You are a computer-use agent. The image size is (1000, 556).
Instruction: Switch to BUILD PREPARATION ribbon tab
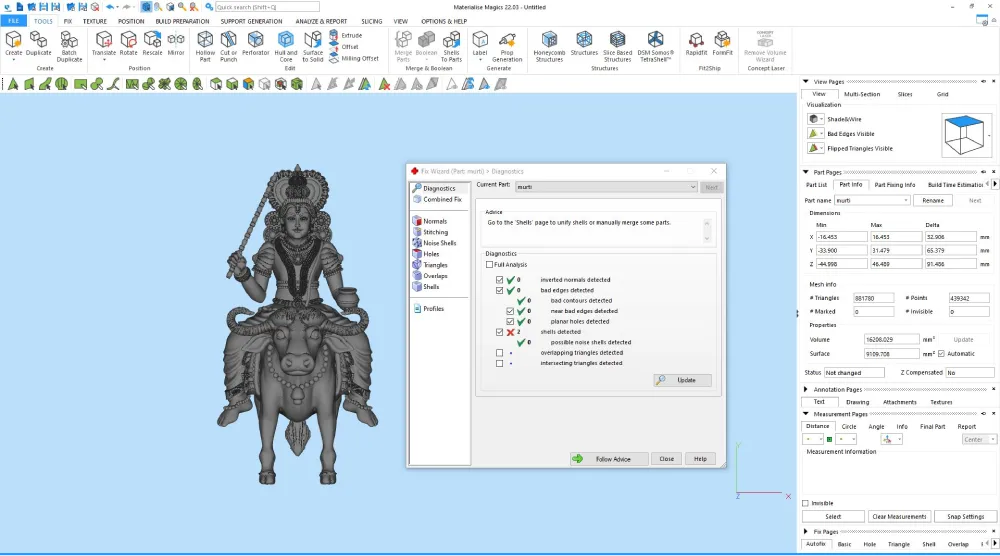tap(182, 21)
